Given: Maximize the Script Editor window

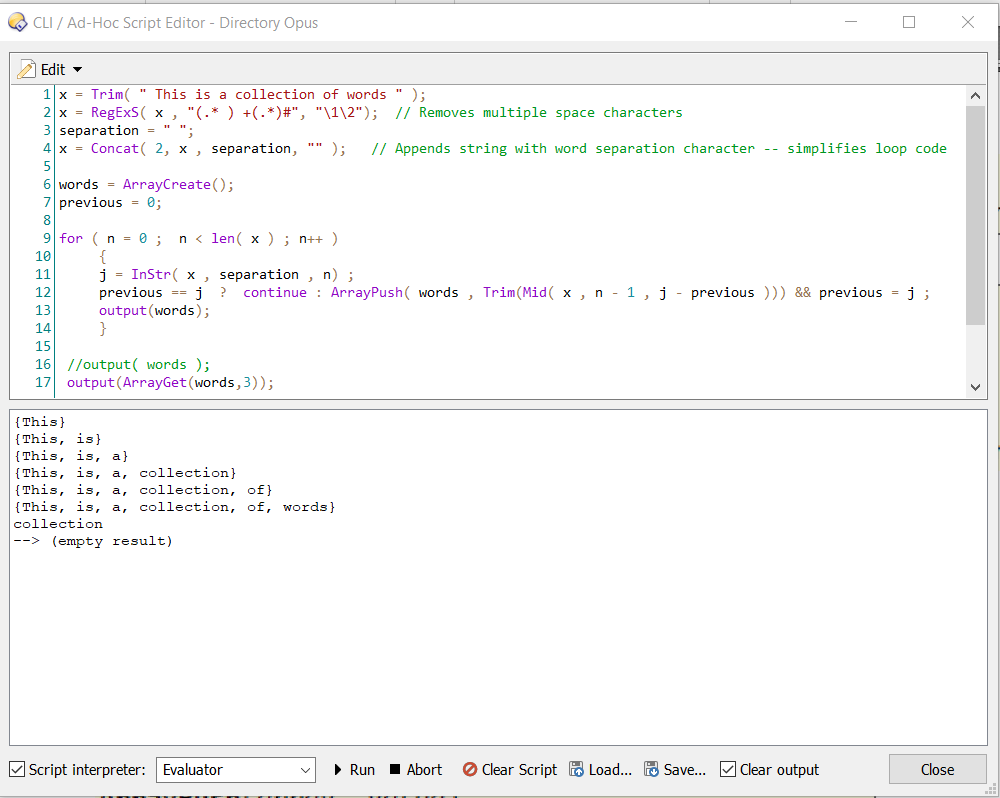Looking at the screenshot, I should (909, 22).
